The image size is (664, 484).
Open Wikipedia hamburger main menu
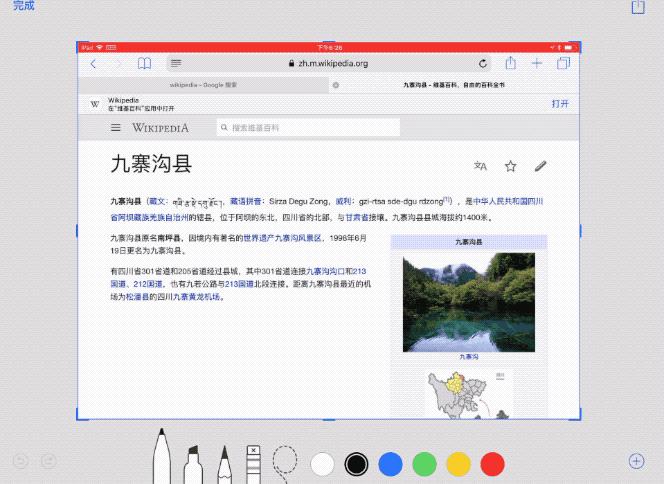pyautogui.click(x=116, y=127)
